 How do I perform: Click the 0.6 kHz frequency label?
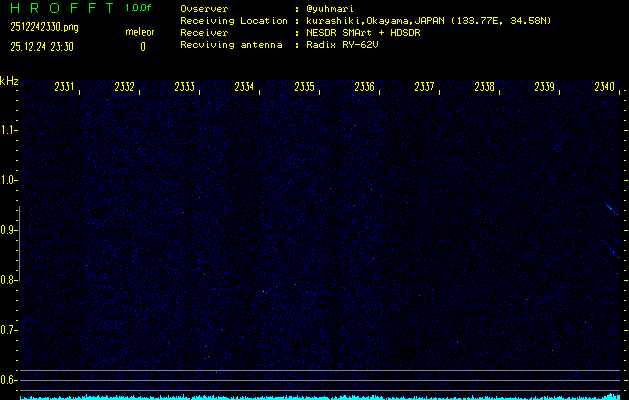pyautogui.click(x=9, y=380)
